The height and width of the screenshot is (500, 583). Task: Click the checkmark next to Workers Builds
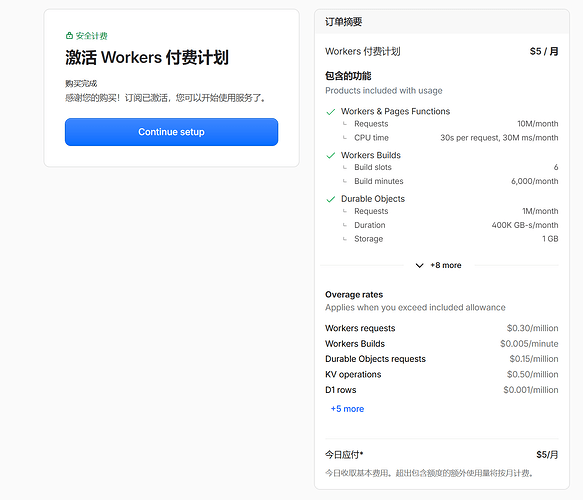[331, 155]
